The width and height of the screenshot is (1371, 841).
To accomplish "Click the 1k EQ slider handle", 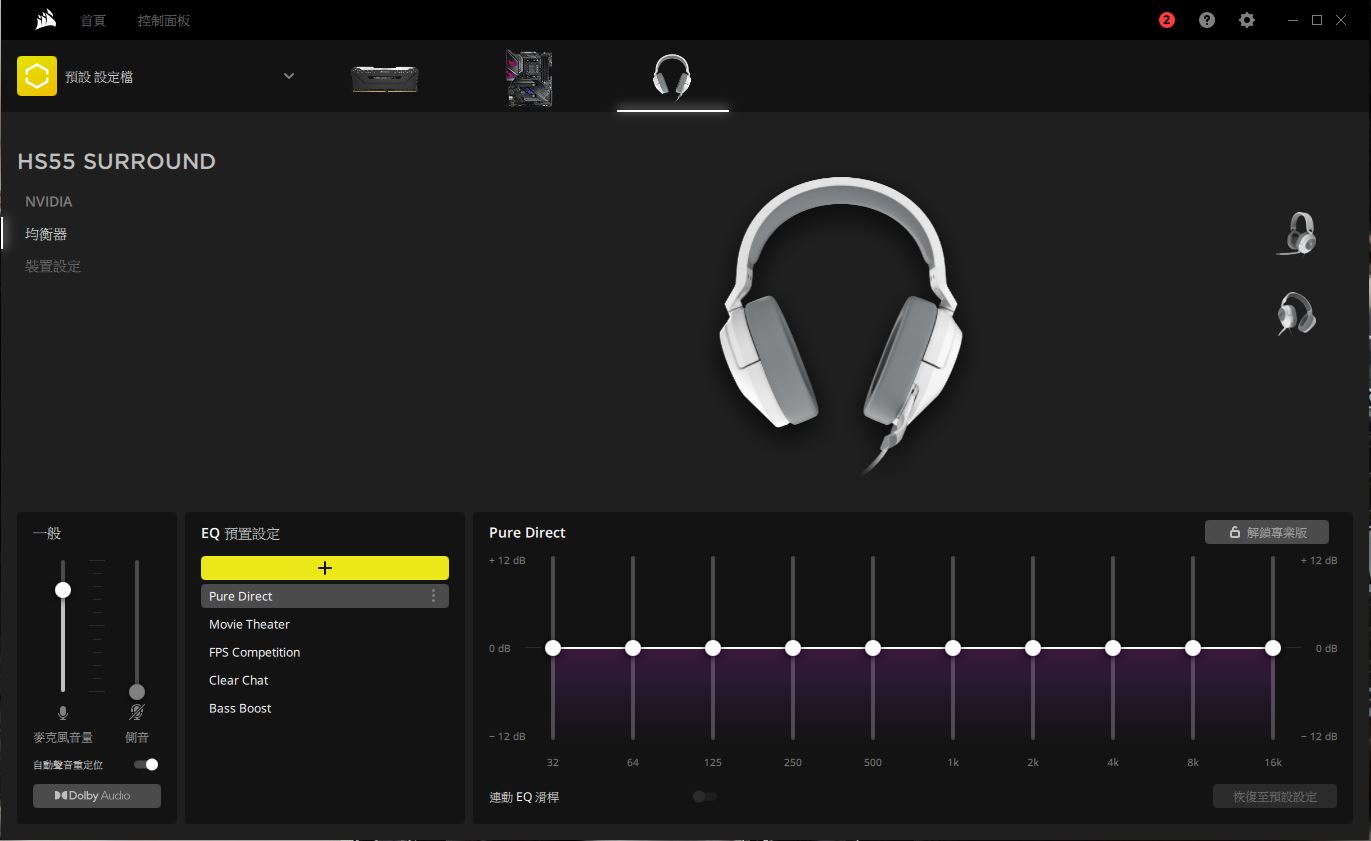I will tap(953, 648).
